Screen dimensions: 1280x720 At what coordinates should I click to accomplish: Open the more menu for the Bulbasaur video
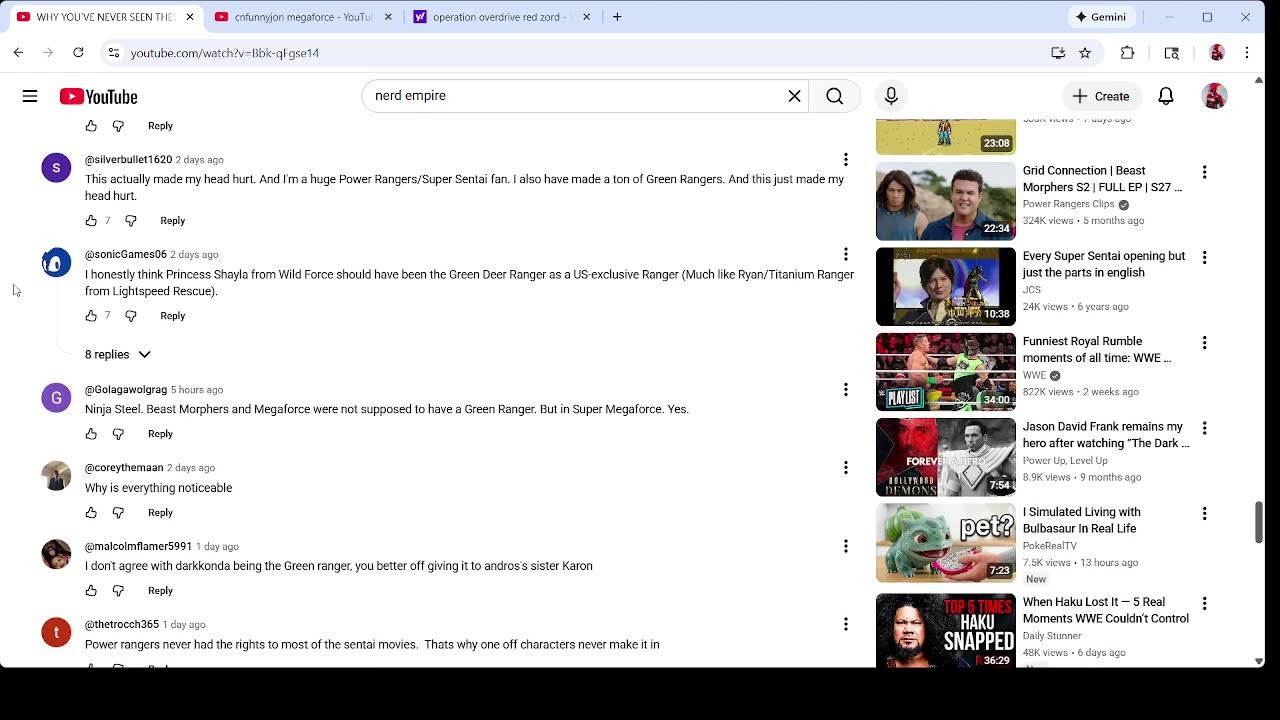[1204, 513]
